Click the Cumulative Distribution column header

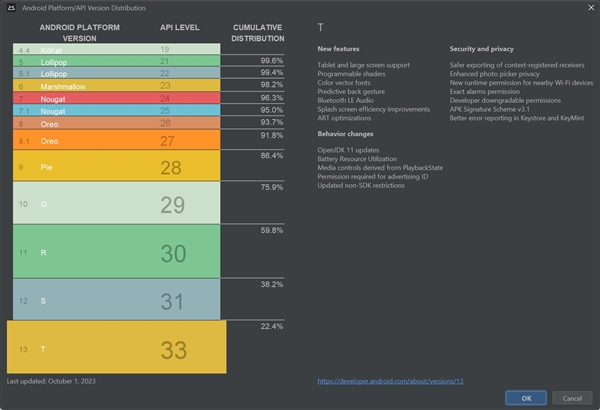pyautogui.click(x=258, y=33)
